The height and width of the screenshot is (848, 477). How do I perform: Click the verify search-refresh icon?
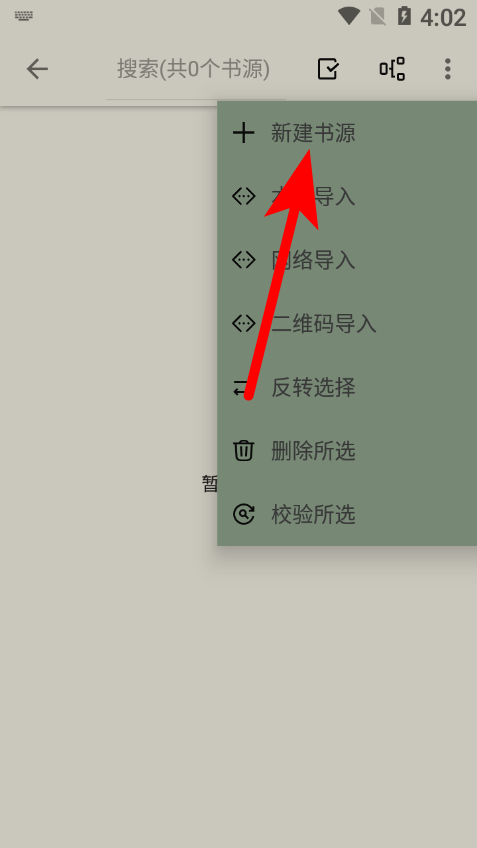point(243,514)
